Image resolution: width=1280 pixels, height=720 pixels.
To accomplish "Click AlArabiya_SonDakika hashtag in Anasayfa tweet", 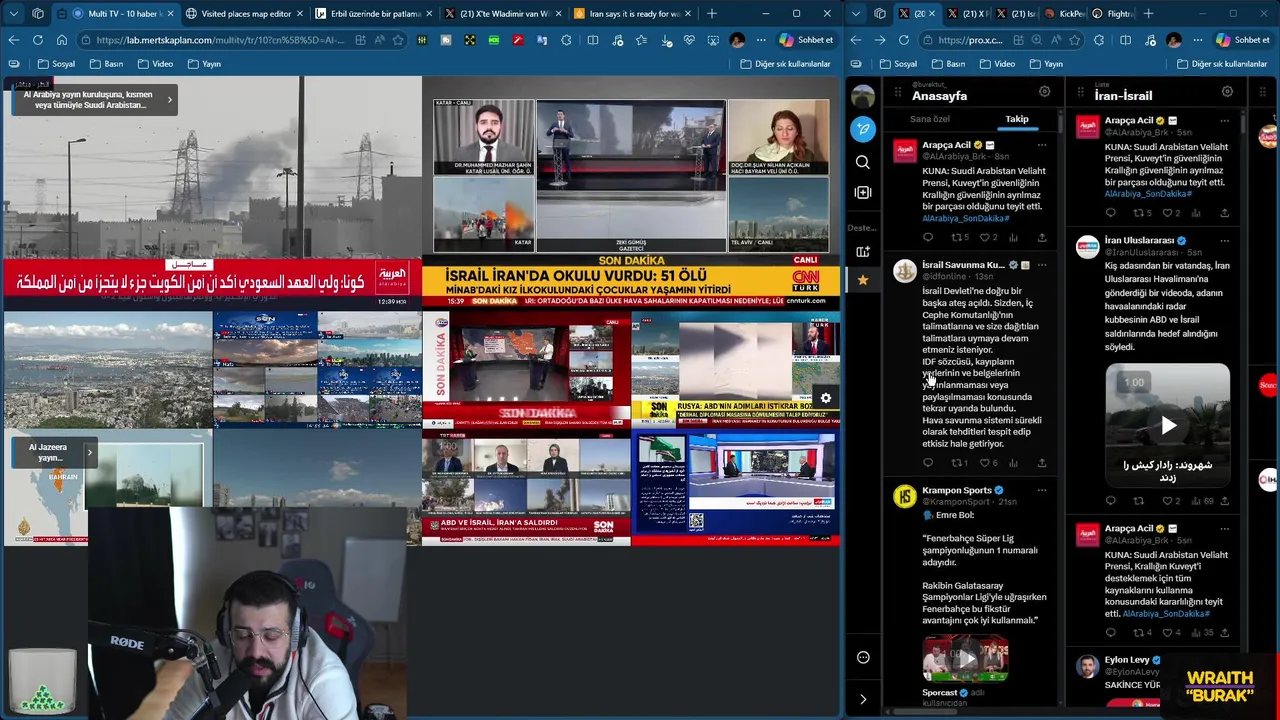I will (965, 218).
